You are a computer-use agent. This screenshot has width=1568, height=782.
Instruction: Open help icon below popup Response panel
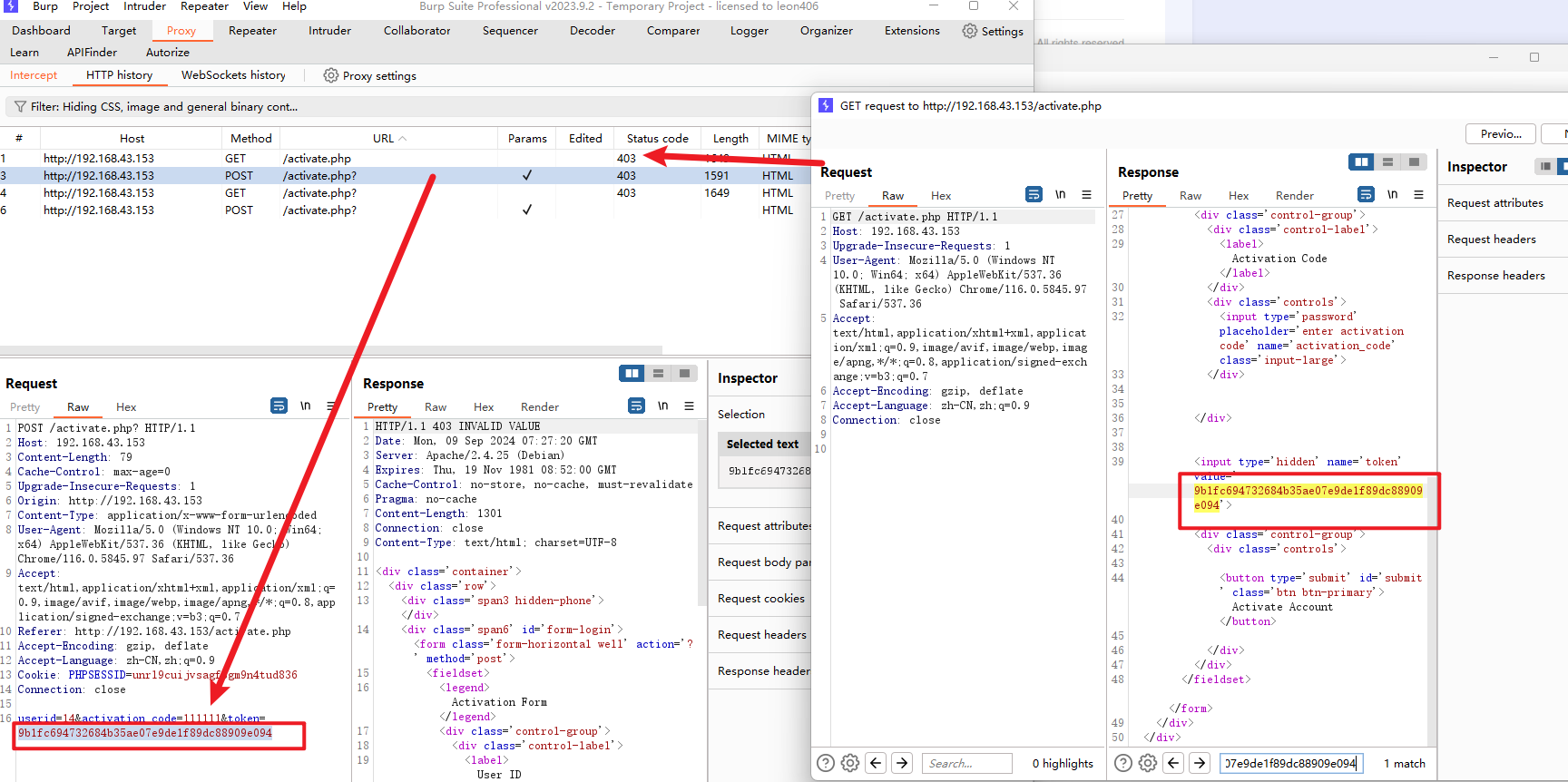tap(1123, 763)
